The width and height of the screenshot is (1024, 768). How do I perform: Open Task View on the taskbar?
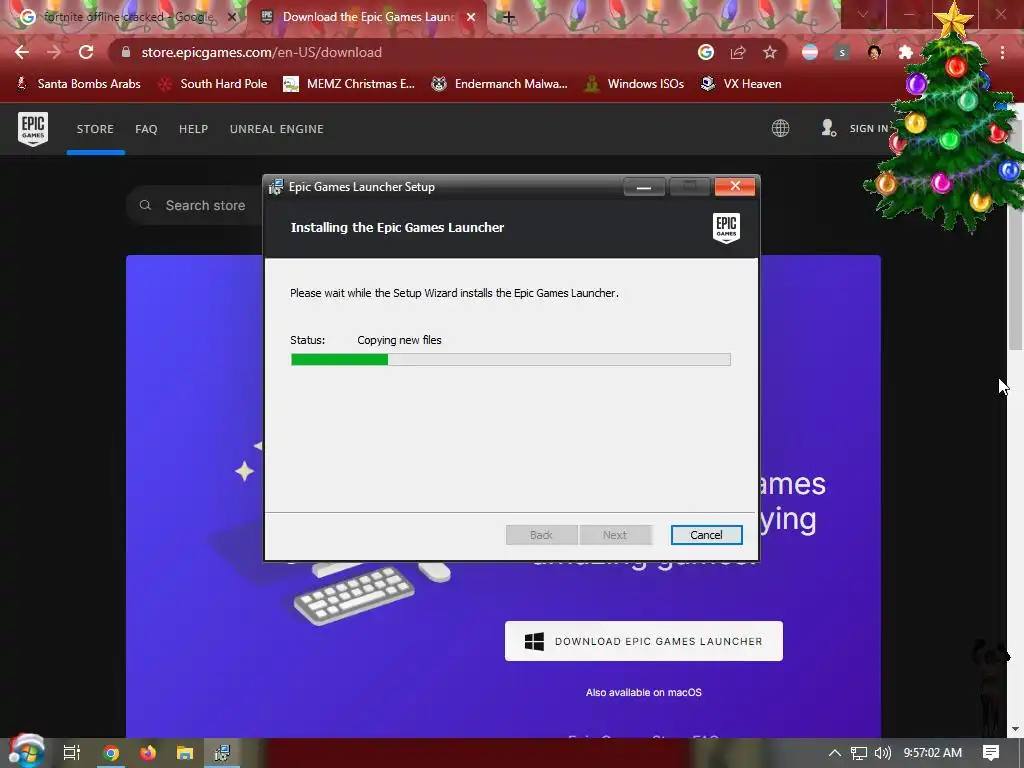[x=71, y=753]
